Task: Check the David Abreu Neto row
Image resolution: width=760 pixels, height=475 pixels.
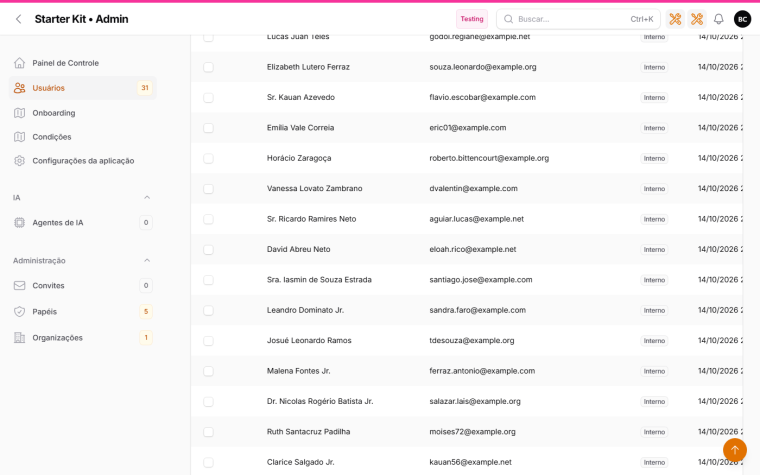Action: pyautogui.click(x=208, y=250)
